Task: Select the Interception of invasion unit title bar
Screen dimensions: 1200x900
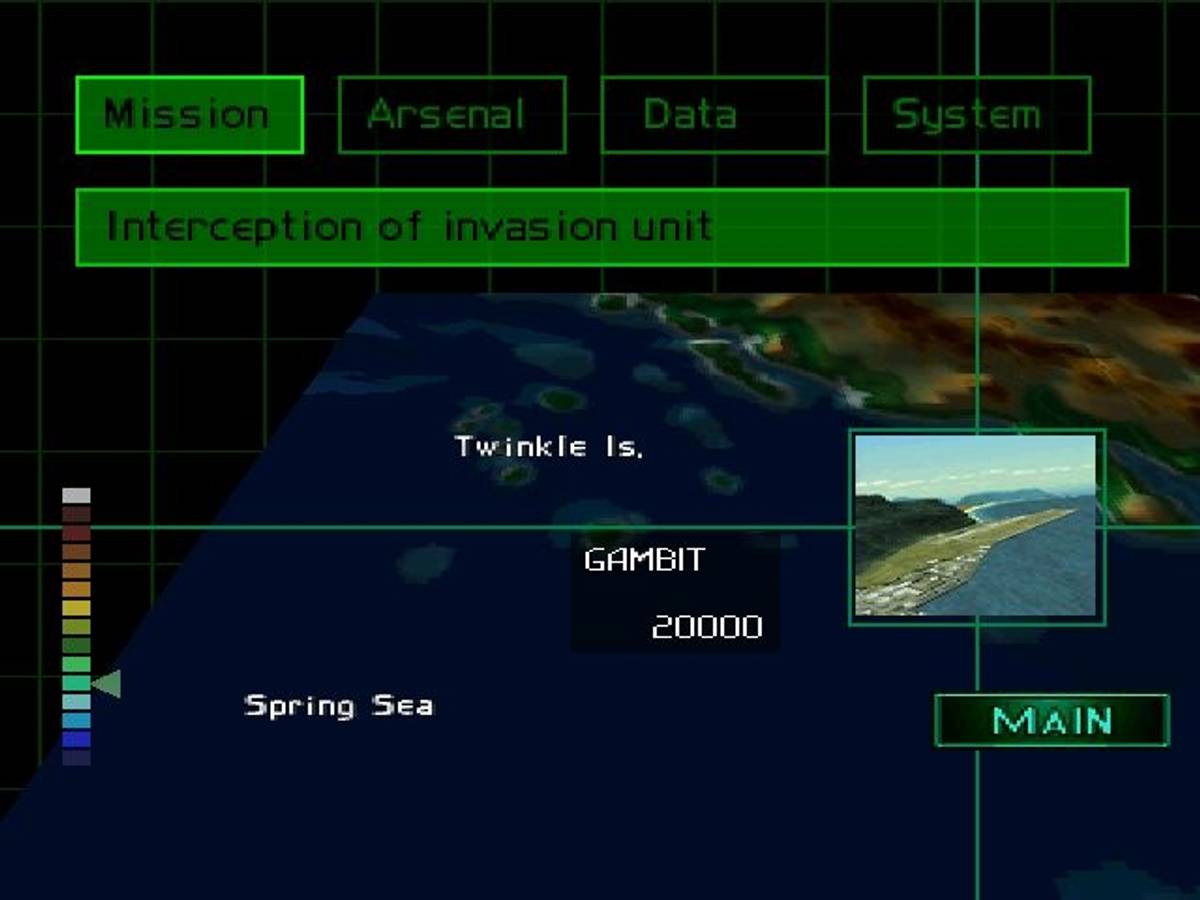Action: [602, 228]
